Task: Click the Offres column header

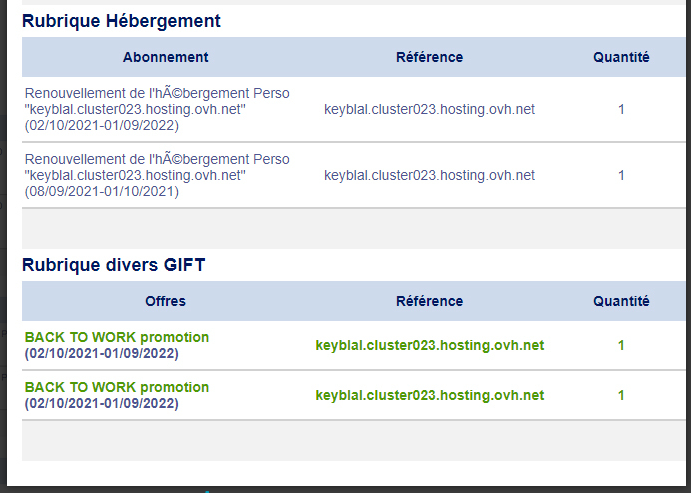Action: click(166, 301)
